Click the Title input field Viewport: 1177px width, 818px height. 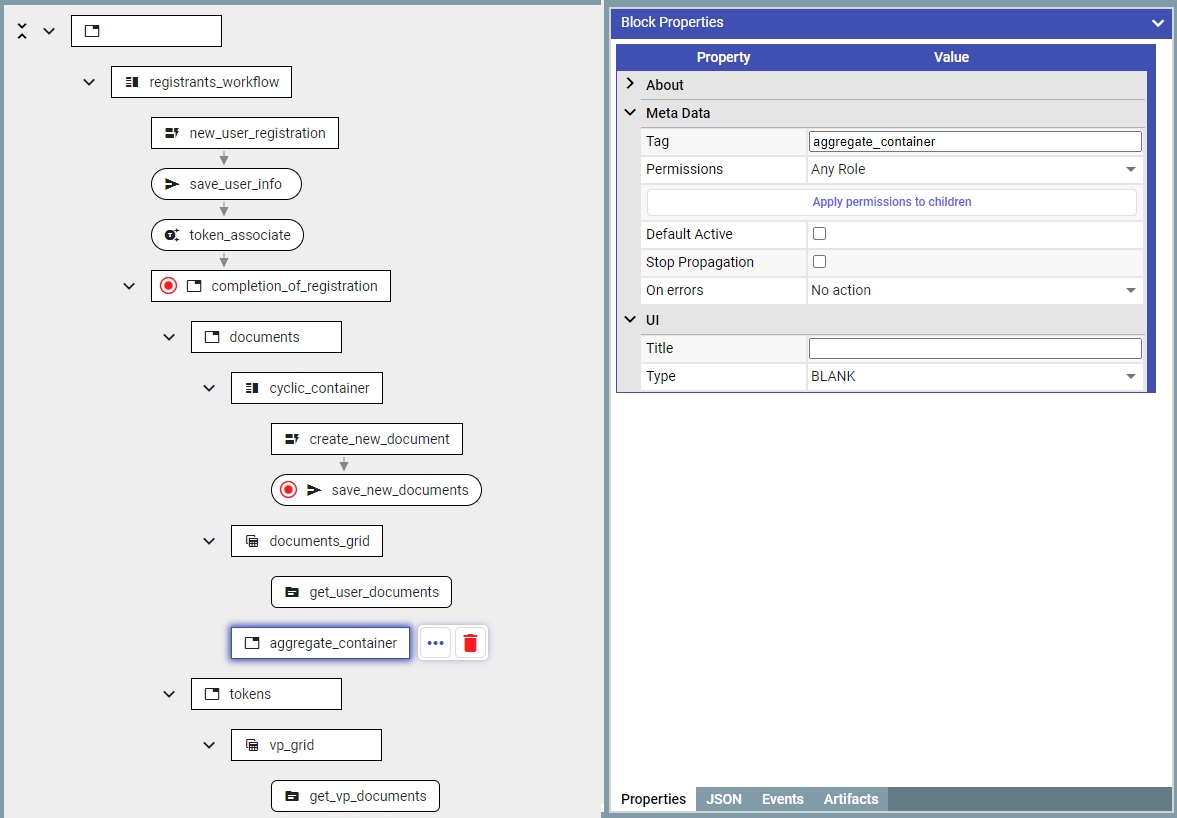pos(974,349)
